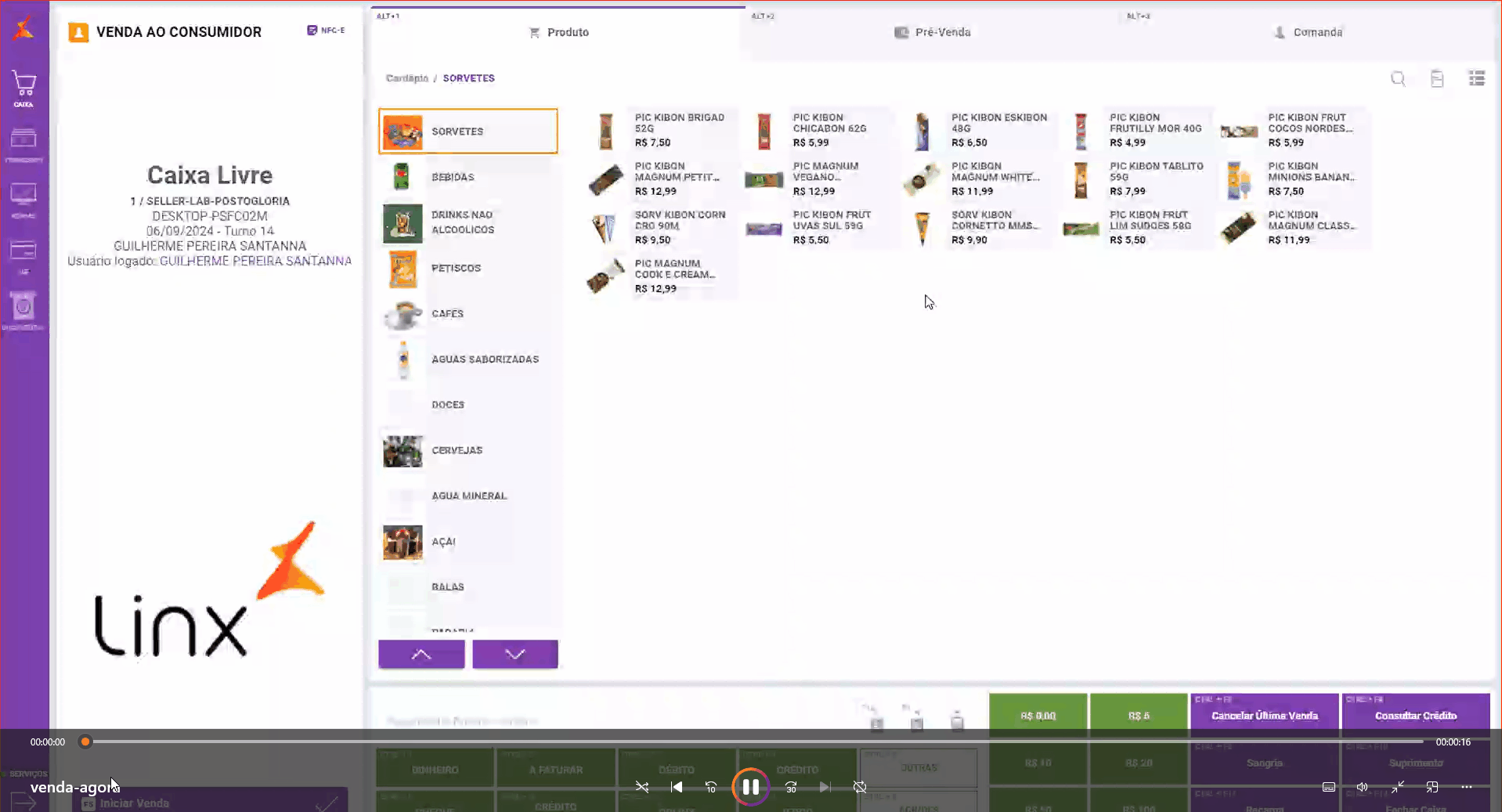This screenshot has width=1502, height=812.
Task: Open product search with the magnifier icon
Action: coord(1398,78)
